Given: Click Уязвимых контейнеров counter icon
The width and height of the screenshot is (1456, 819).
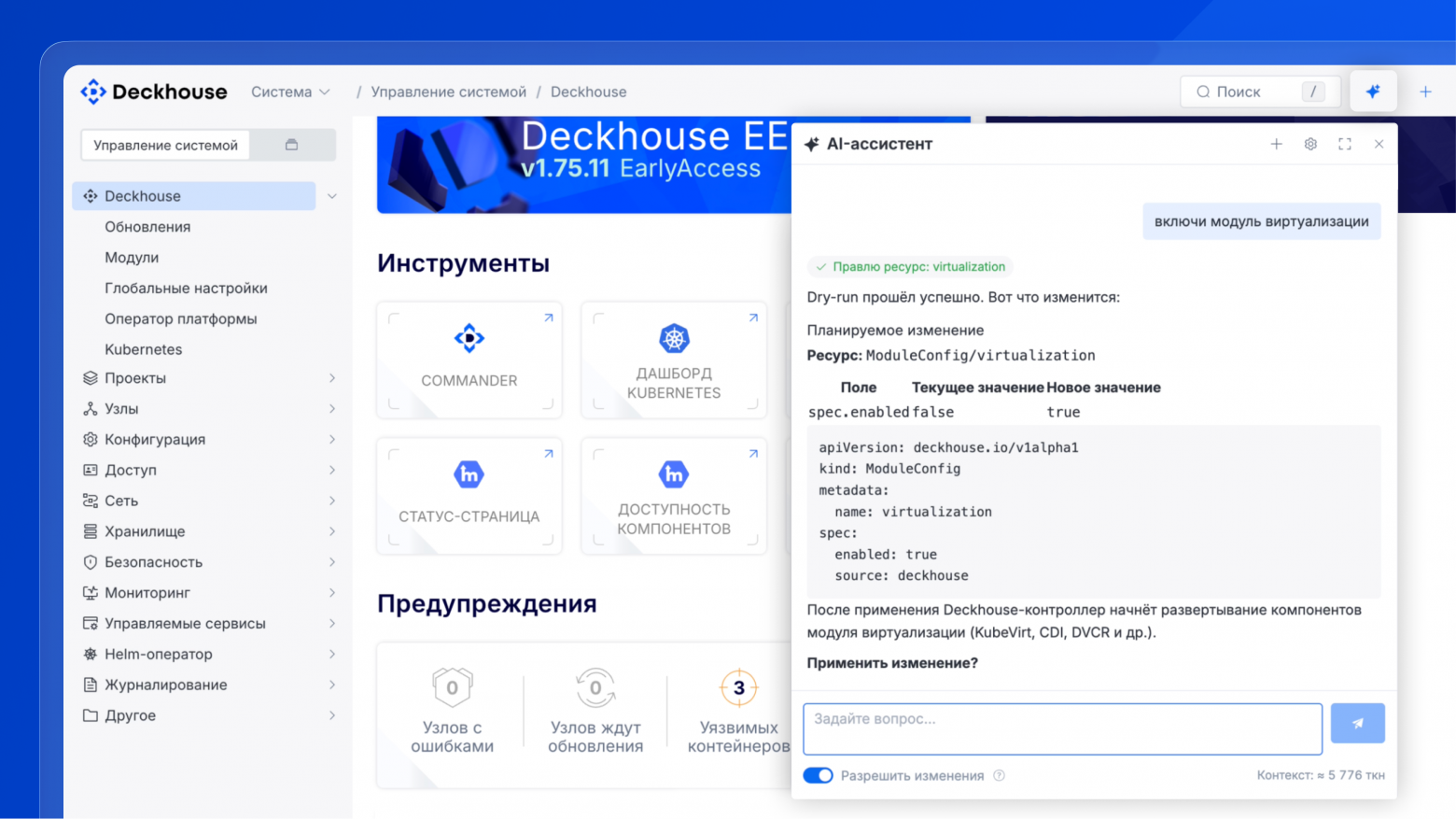Looking at the screenshot, I should pyautogui.click(x=738, y=688).
